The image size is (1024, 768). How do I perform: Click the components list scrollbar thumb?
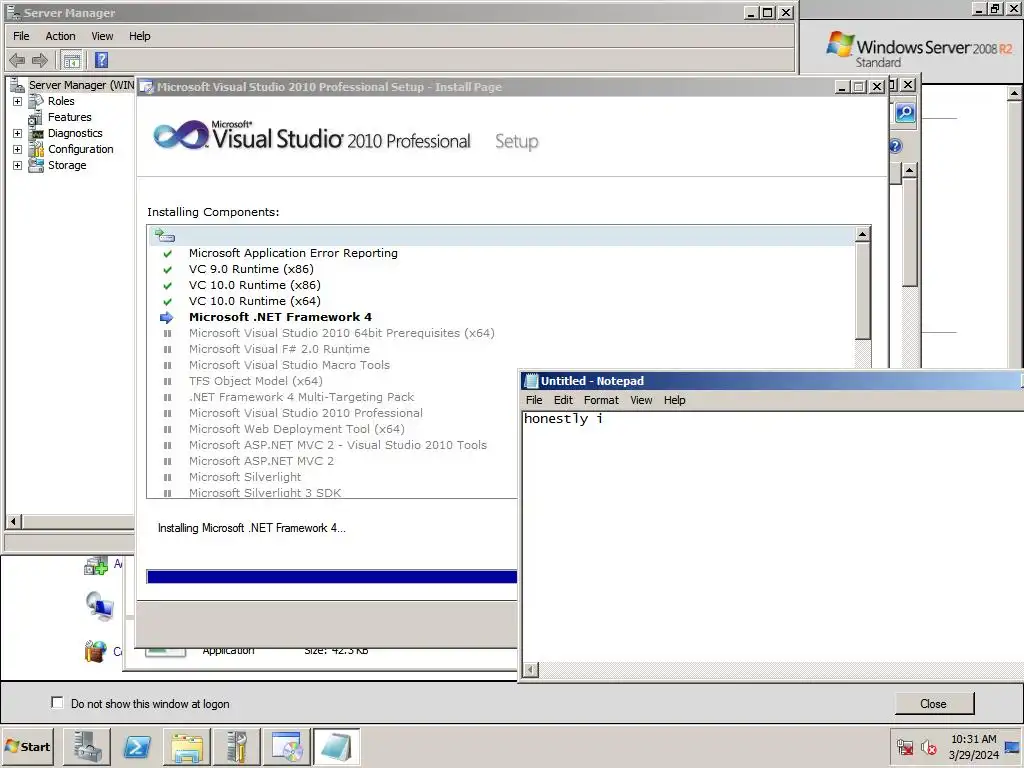click(863, 291)
